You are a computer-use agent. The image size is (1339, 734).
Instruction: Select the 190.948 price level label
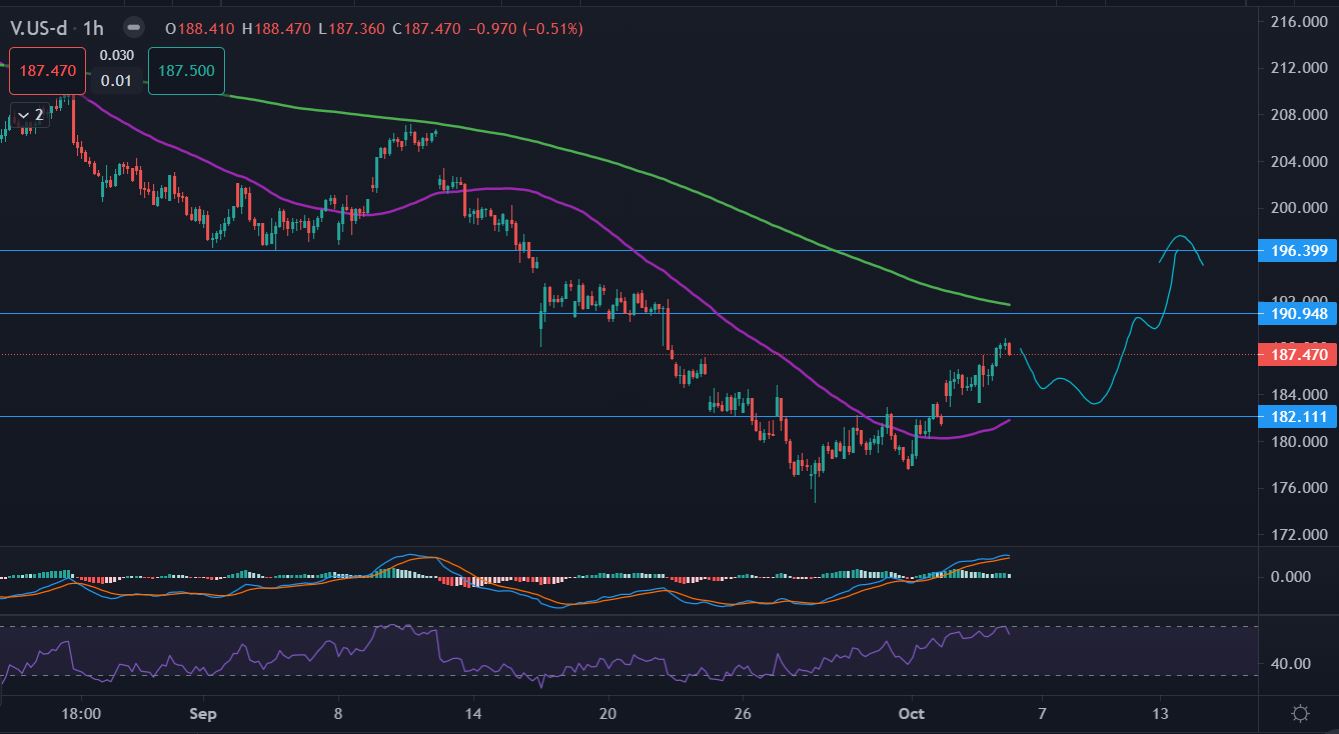1296,314
